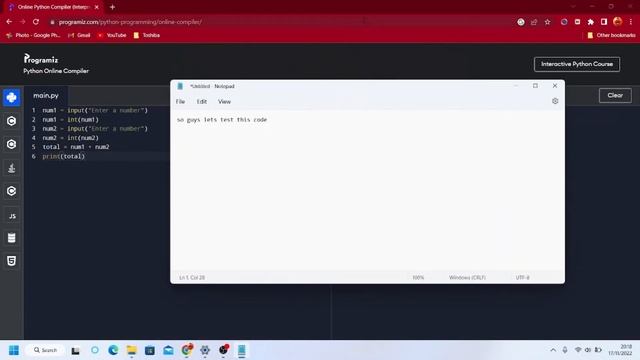Click the Programiz logo

click(41, 59)
